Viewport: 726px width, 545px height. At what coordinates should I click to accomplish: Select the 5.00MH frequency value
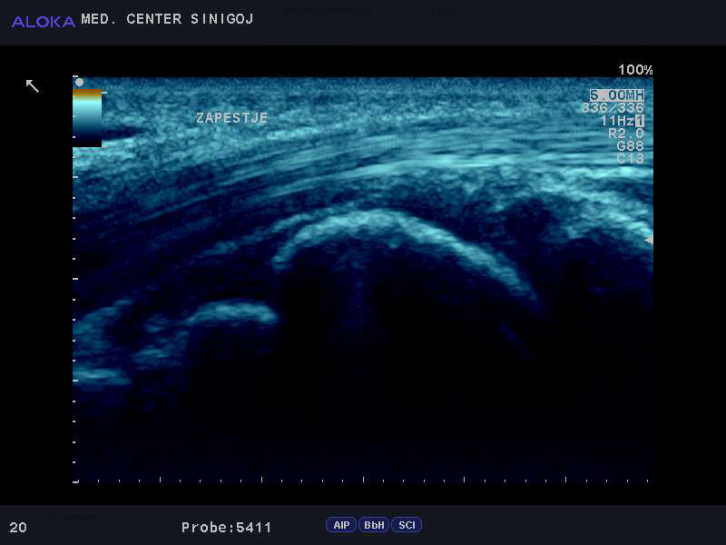point(617,95)
